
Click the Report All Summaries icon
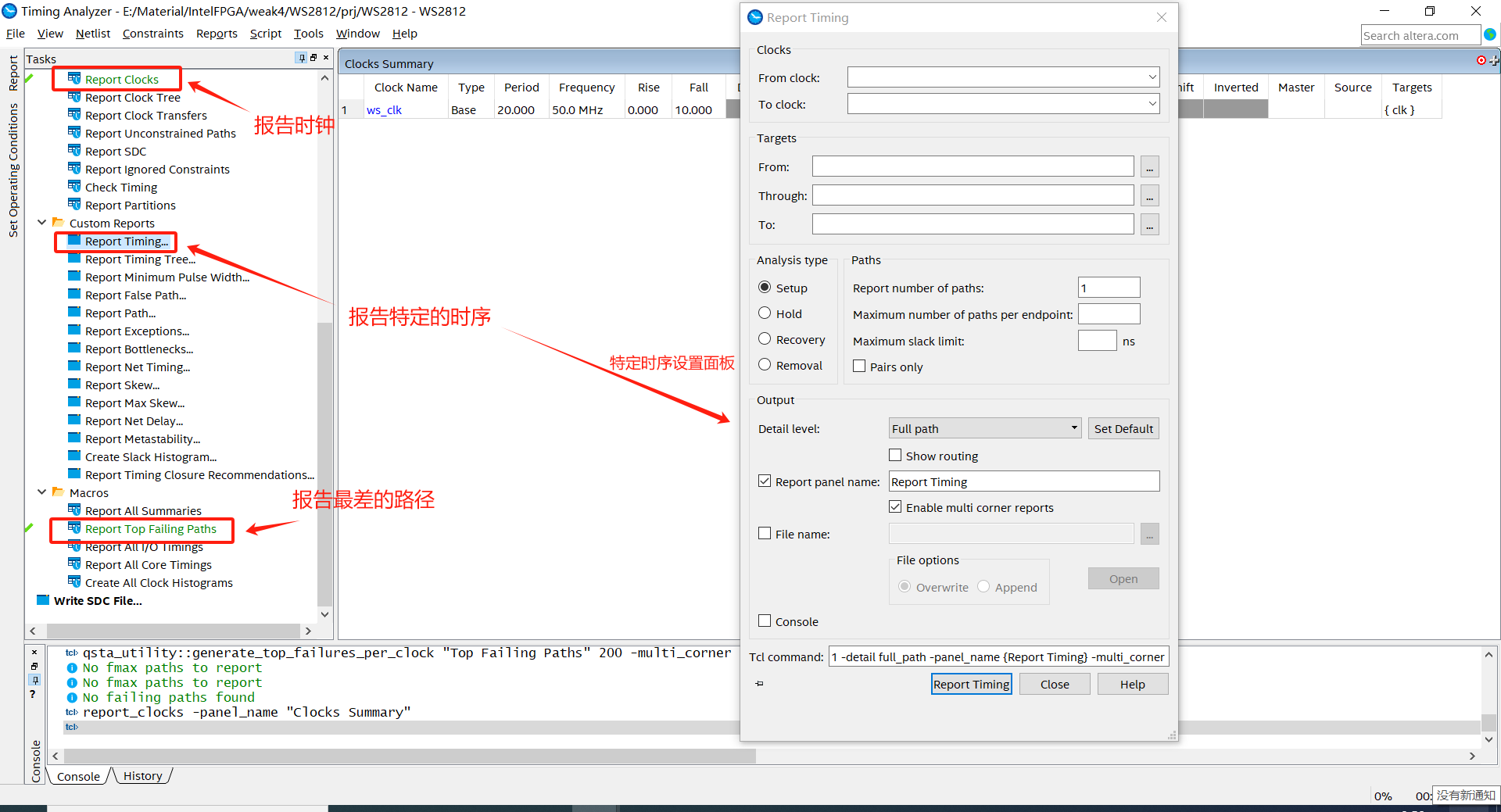74,510
